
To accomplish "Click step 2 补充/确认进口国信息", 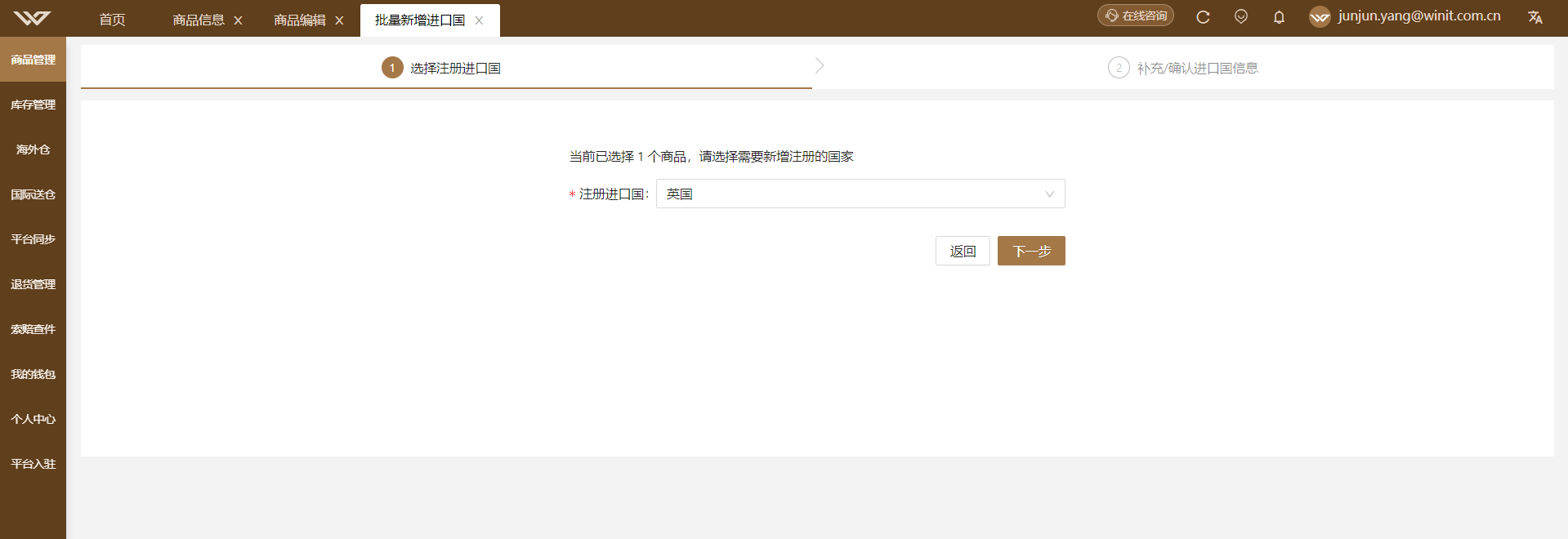I will [x=1183, y=68].
